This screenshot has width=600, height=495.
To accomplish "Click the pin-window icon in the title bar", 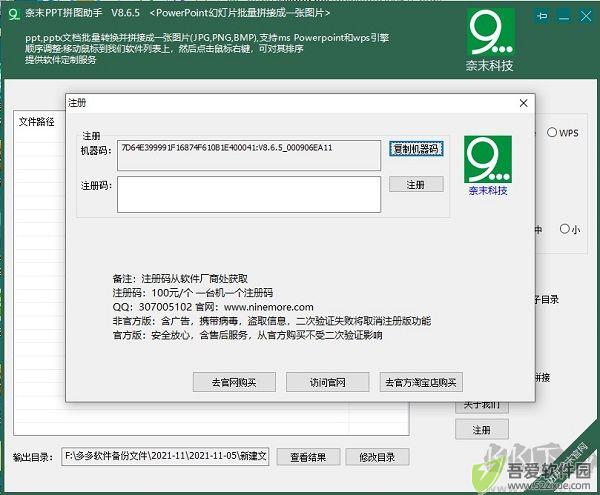I will pyautogui.click(x=542, y=16).
